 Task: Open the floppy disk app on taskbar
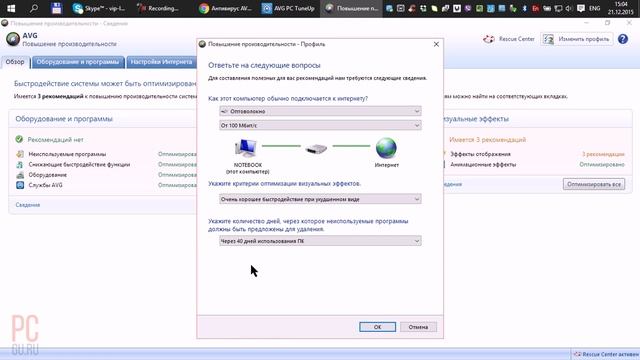(57, 8)
